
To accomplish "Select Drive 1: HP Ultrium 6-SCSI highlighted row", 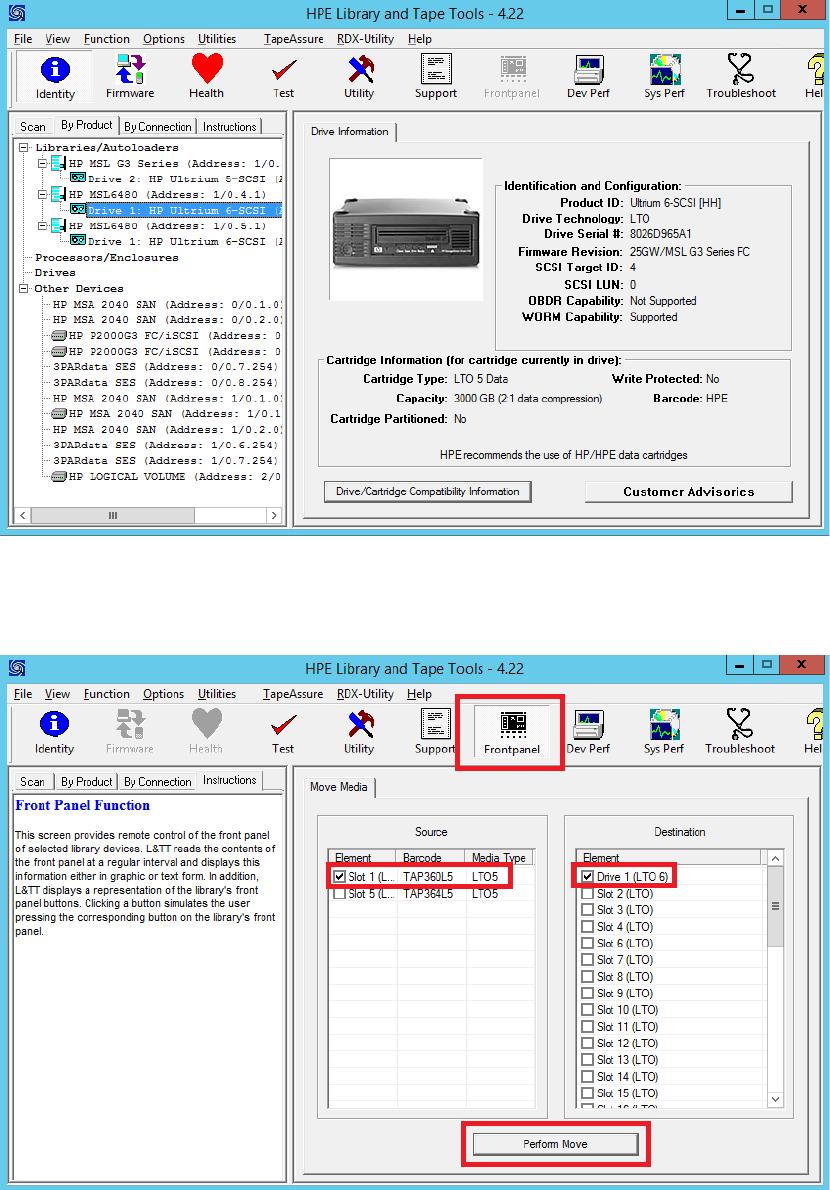I will 184,210.
